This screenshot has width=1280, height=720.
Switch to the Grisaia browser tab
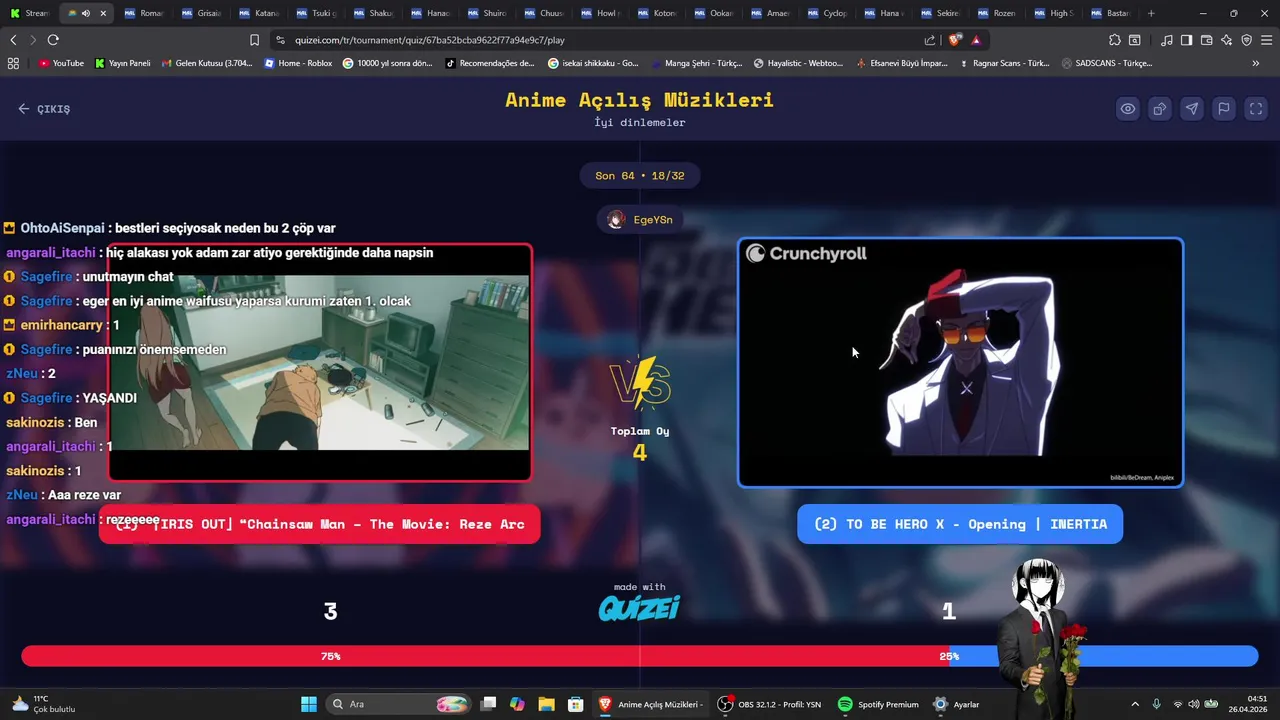pyautogui.click(x=201, y=13)
